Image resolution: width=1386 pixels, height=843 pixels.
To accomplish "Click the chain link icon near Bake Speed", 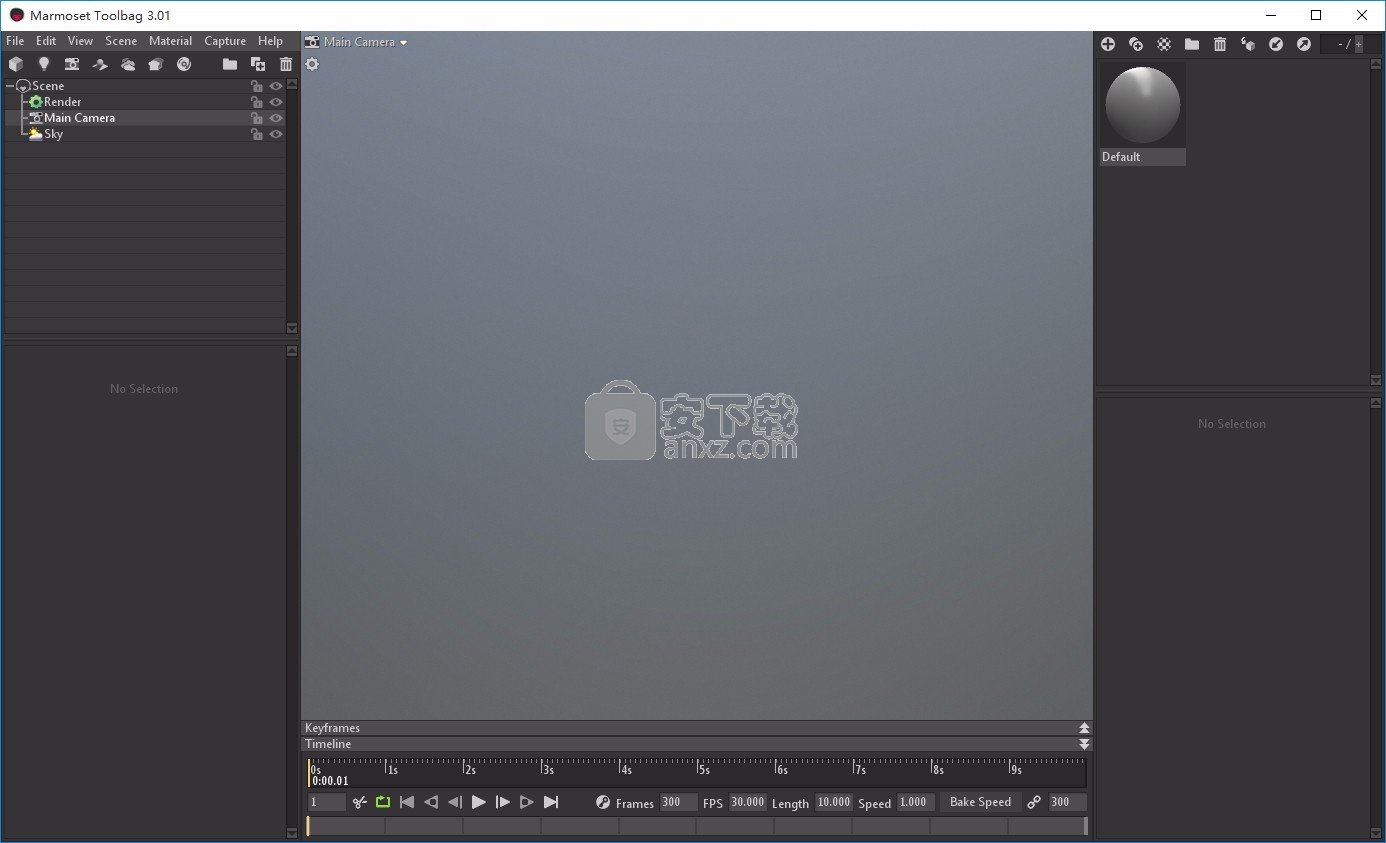I will (x=1034, y=802).
